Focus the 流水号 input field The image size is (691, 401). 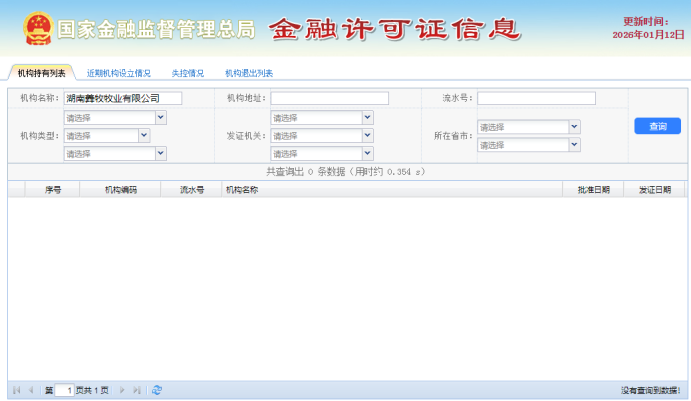tap(536, 98)
